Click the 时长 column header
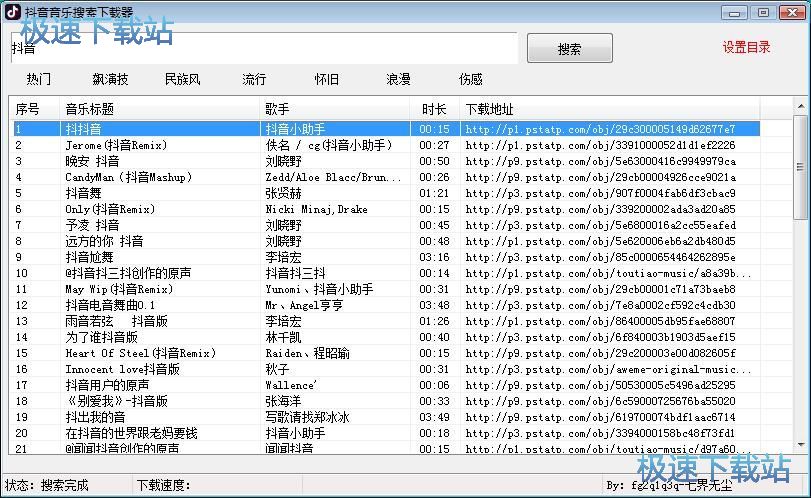The width and height of the screenshot is (811, 498). point(434,109)
